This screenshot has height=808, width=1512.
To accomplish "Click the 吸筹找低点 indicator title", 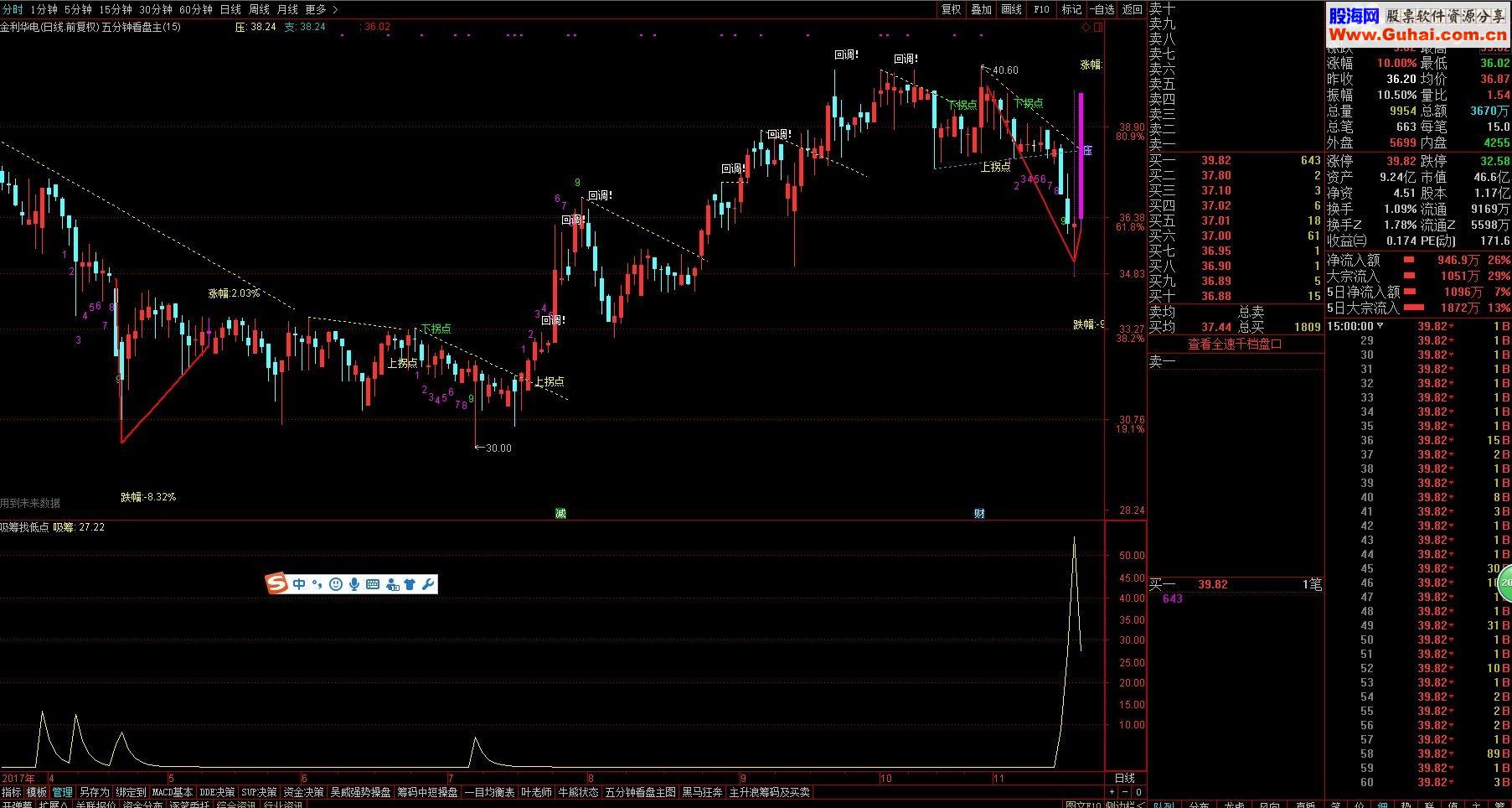I will [x=24, y=528].
